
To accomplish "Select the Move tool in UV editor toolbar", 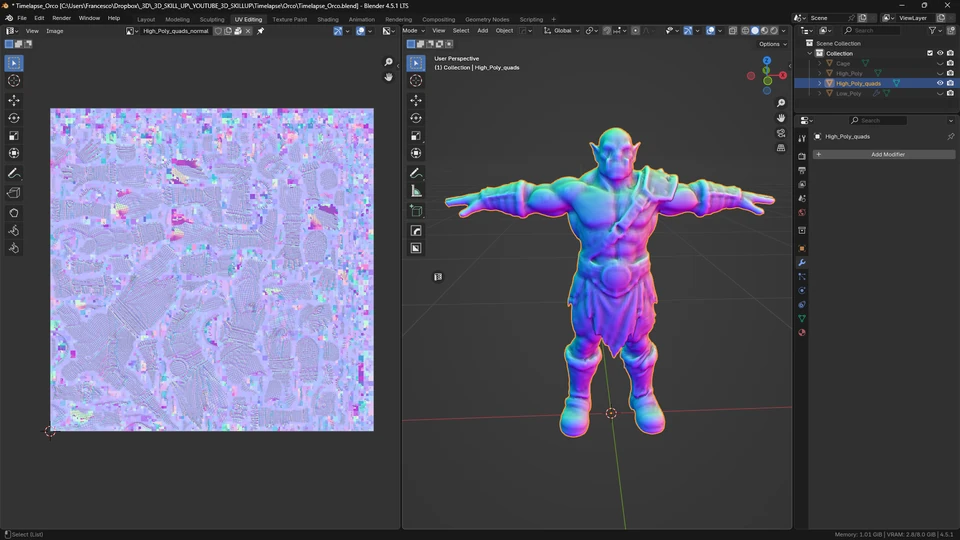I will 13,100.
